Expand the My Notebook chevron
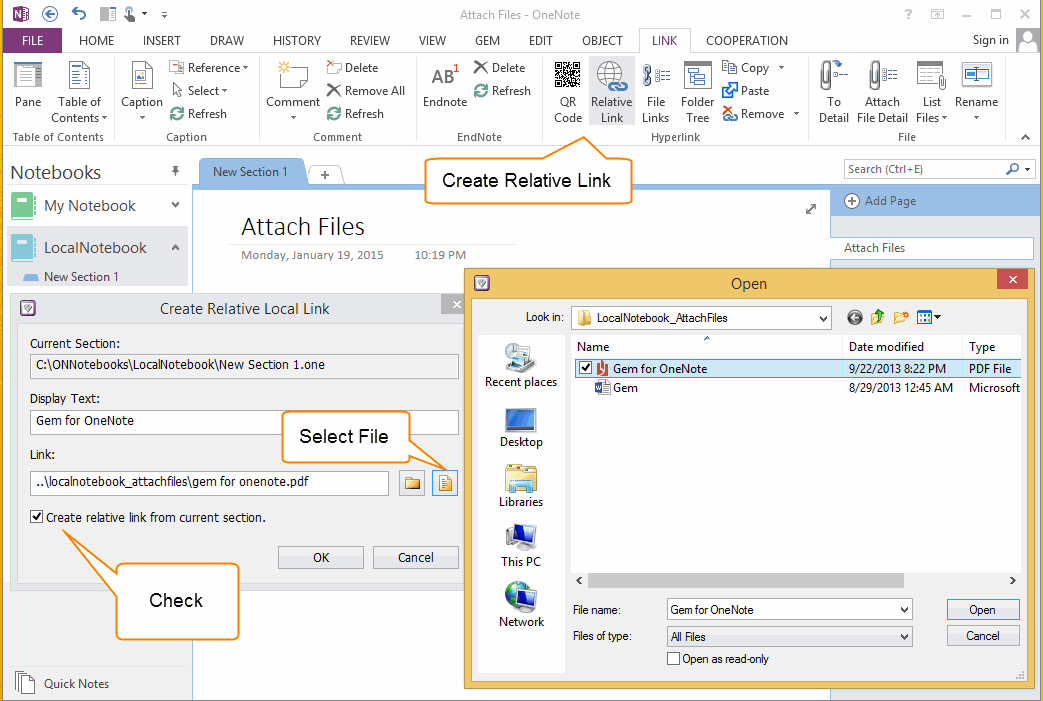 click(x=176, y=205)
